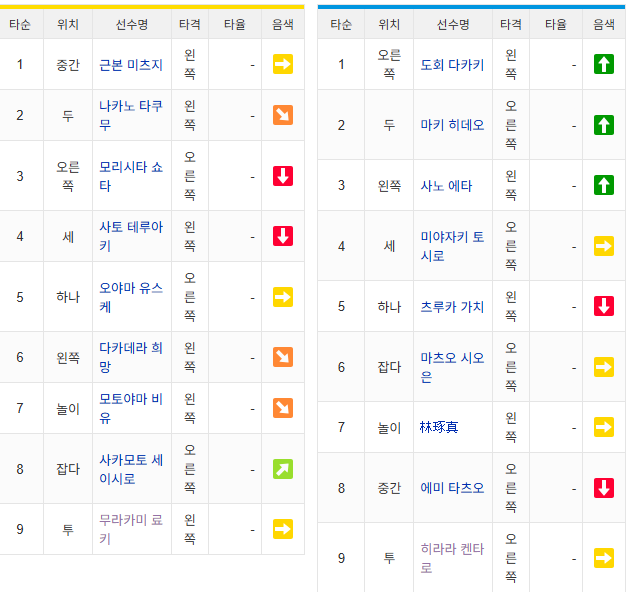Click the 음색 header in the left table
The height and width of the screenshot is (592, 632).
point(283,25)
